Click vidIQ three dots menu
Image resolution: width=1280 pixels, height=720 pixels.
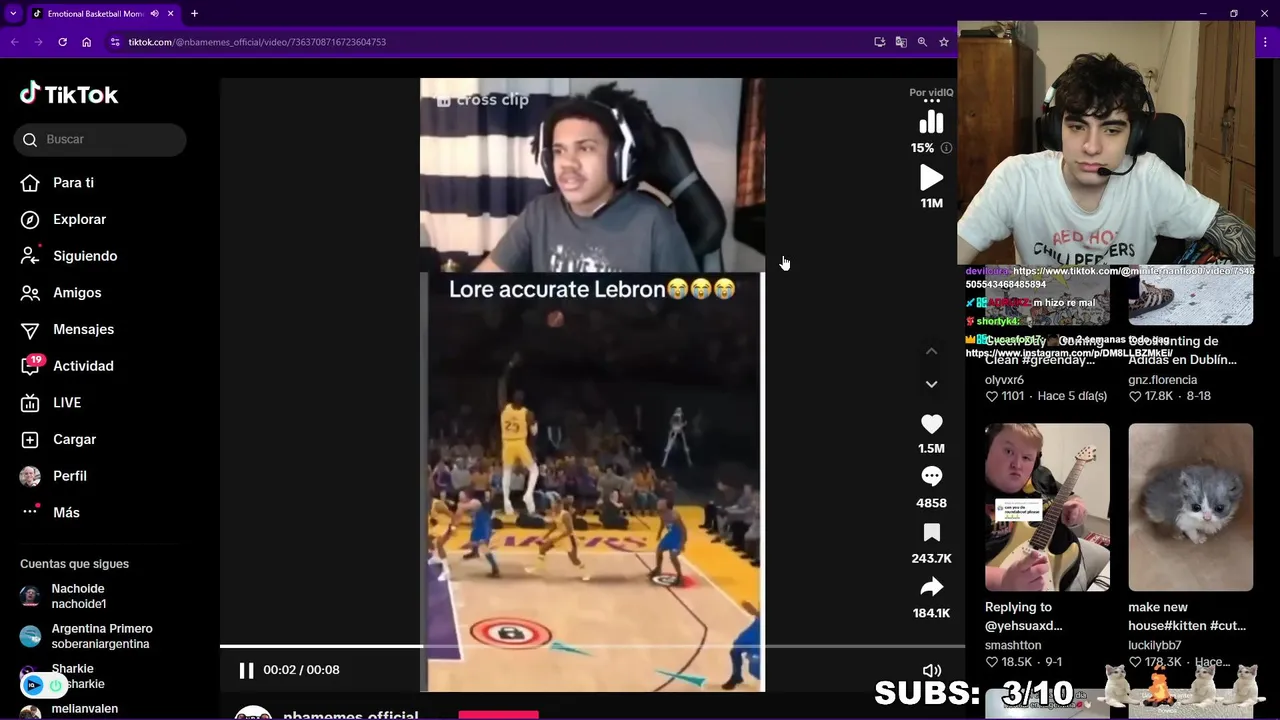(931, 101)
